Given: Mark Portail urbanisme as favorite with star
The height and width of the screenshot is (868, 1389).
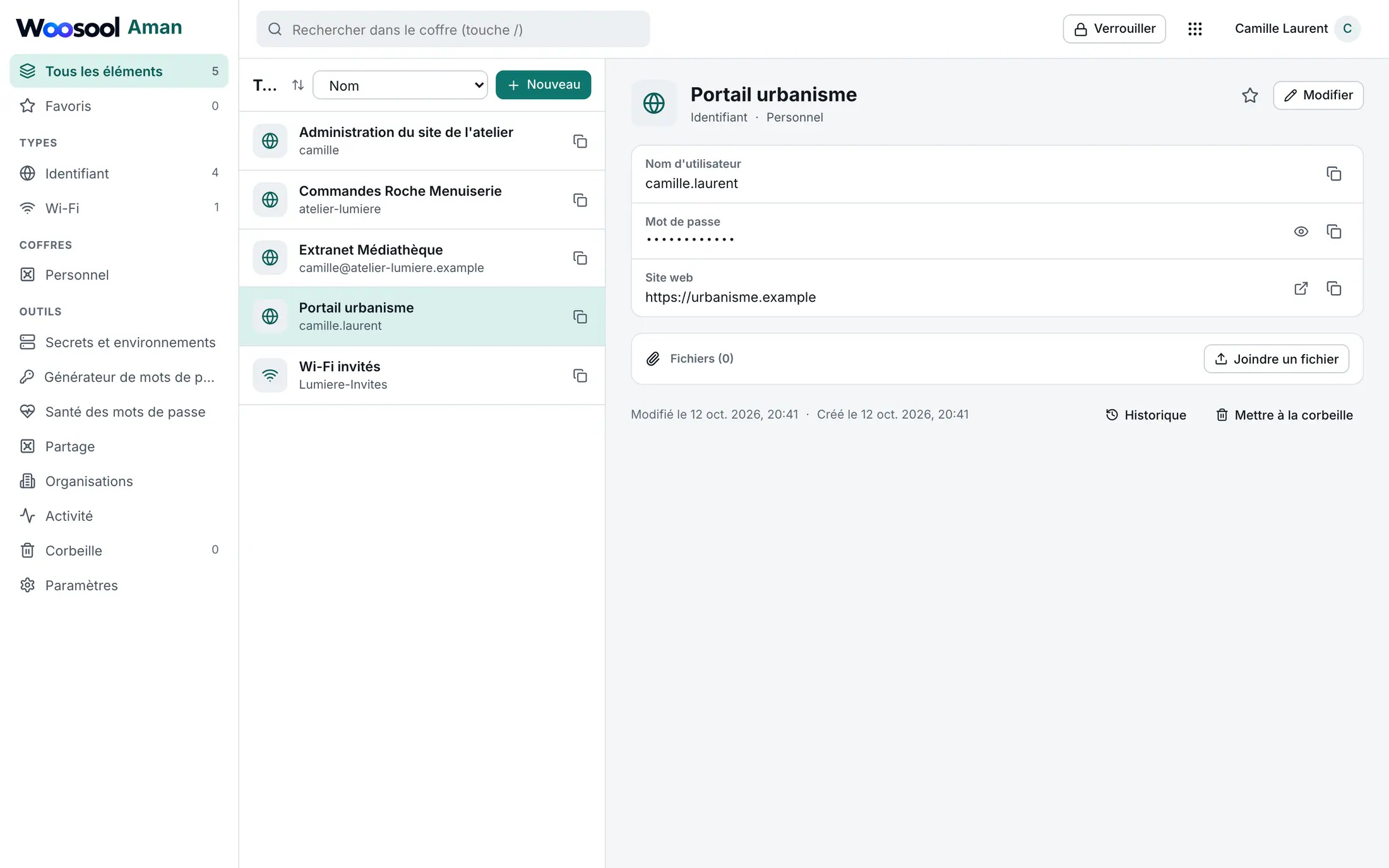Looking at the screenshot, I should click(x=1249, y=95).
